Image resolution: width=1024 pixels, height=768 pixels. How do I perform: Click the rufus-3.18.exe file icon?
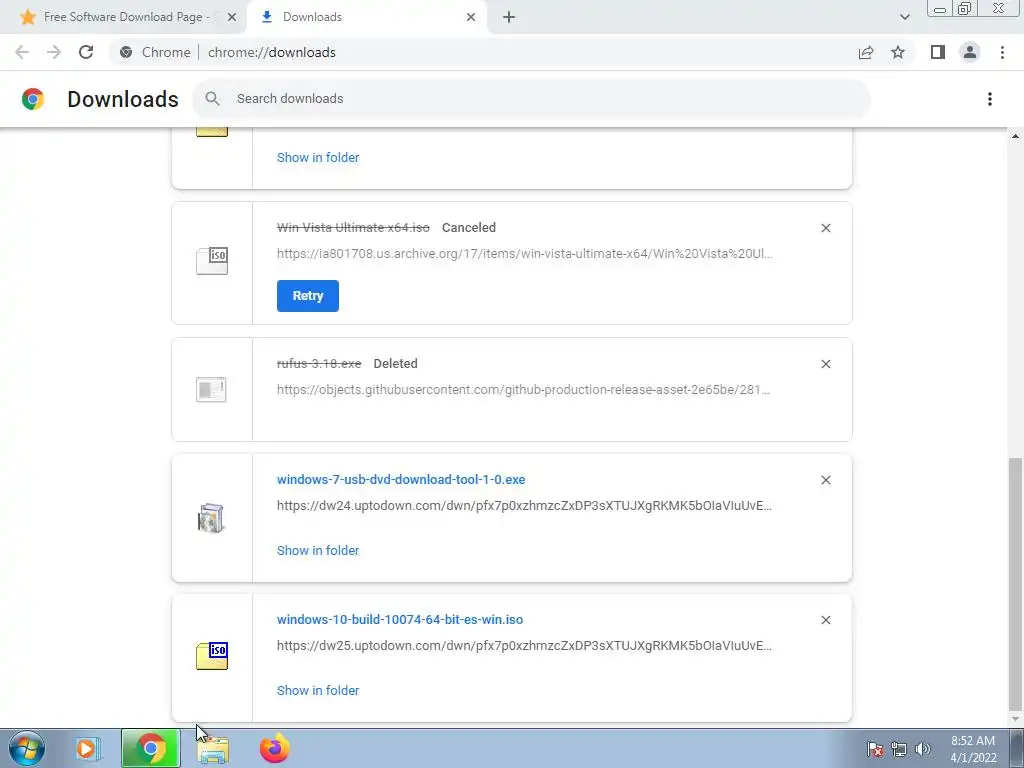[211, 390]
